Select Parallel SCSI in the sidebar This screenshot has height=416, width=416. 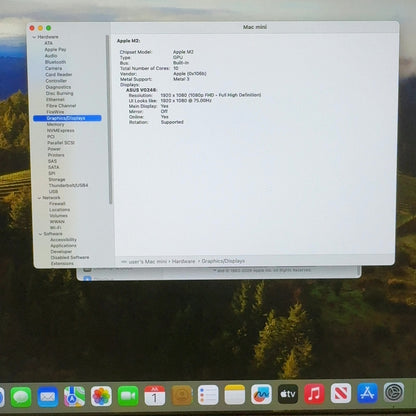coord(61,143)
